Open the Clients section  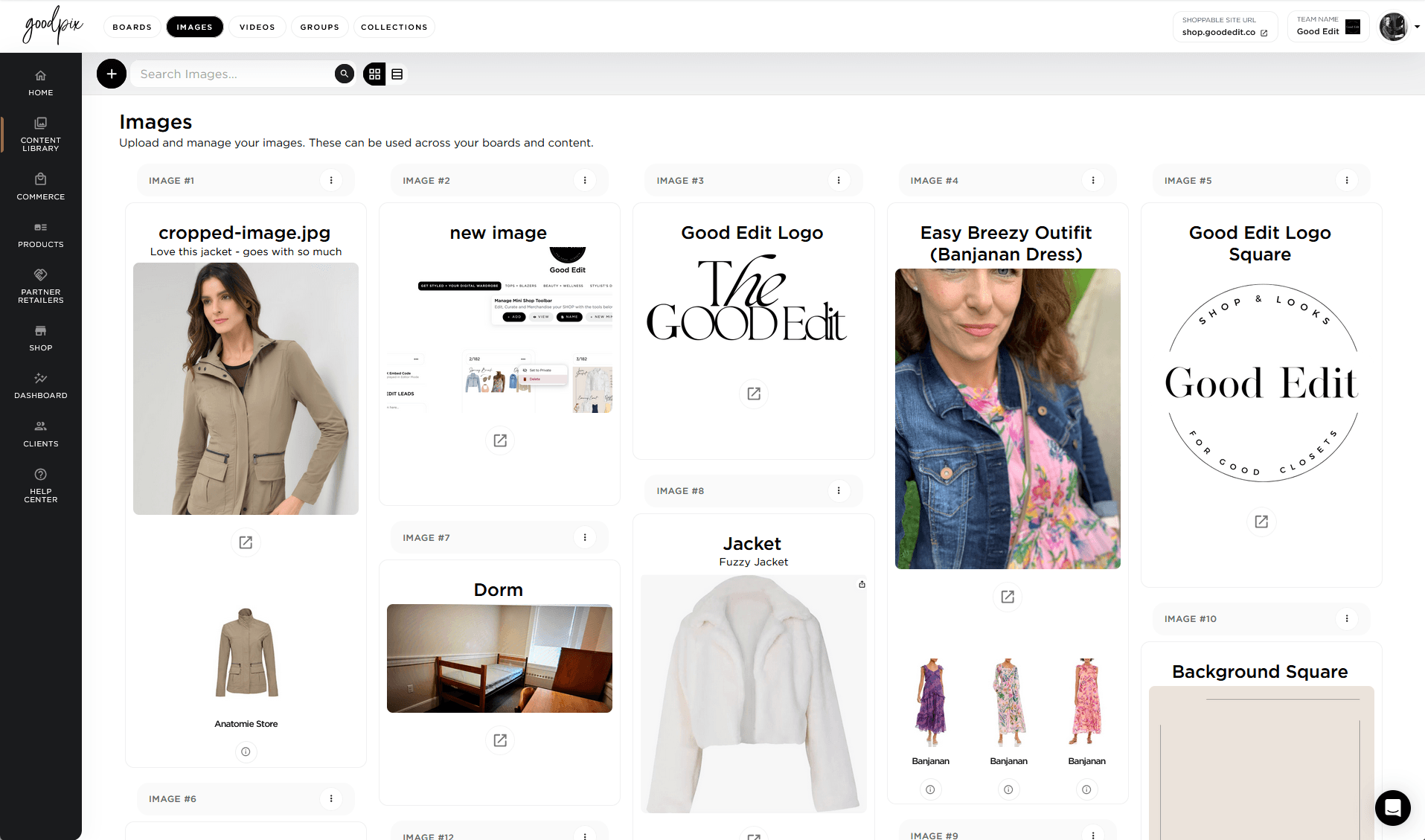40,431
